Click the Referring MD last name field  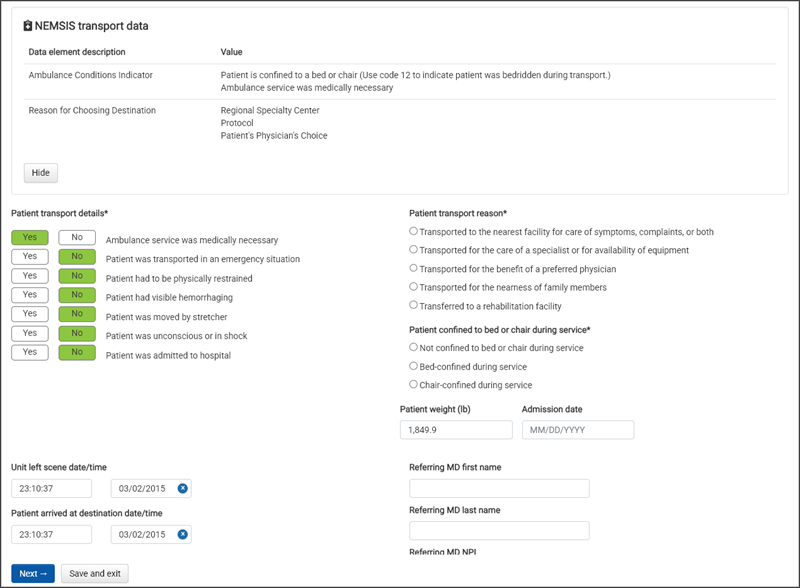coord(499,530)
